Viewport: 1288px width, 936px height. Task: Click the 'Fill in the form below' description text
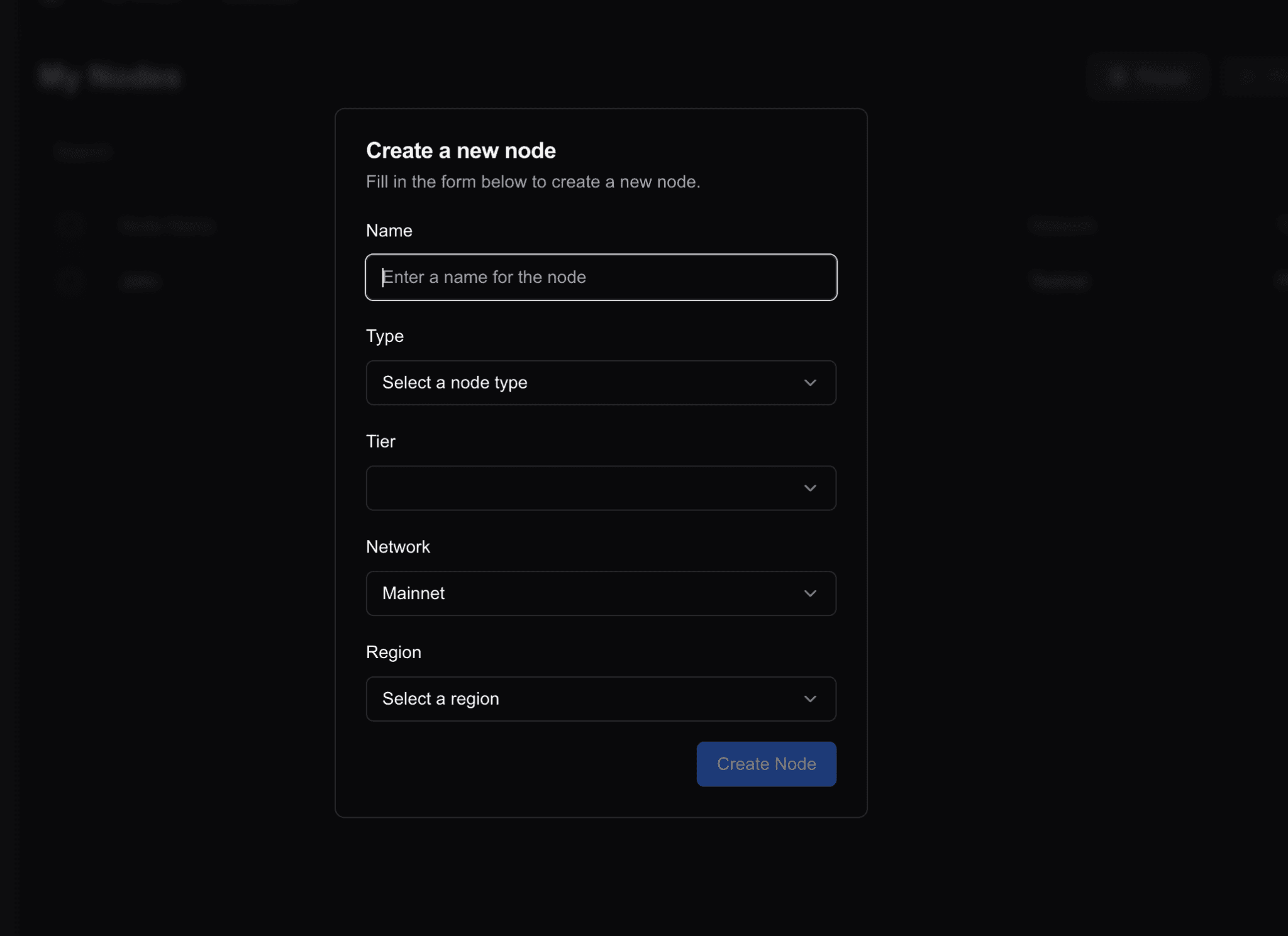532,182
